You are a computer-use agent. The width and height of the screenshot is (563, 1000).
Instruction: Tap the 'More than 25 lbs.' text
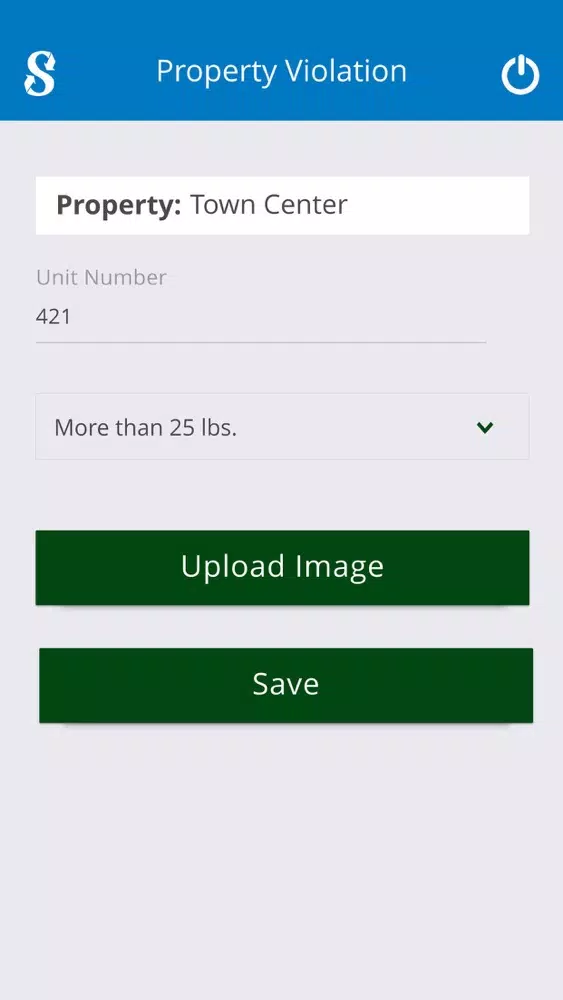point(145,427)
